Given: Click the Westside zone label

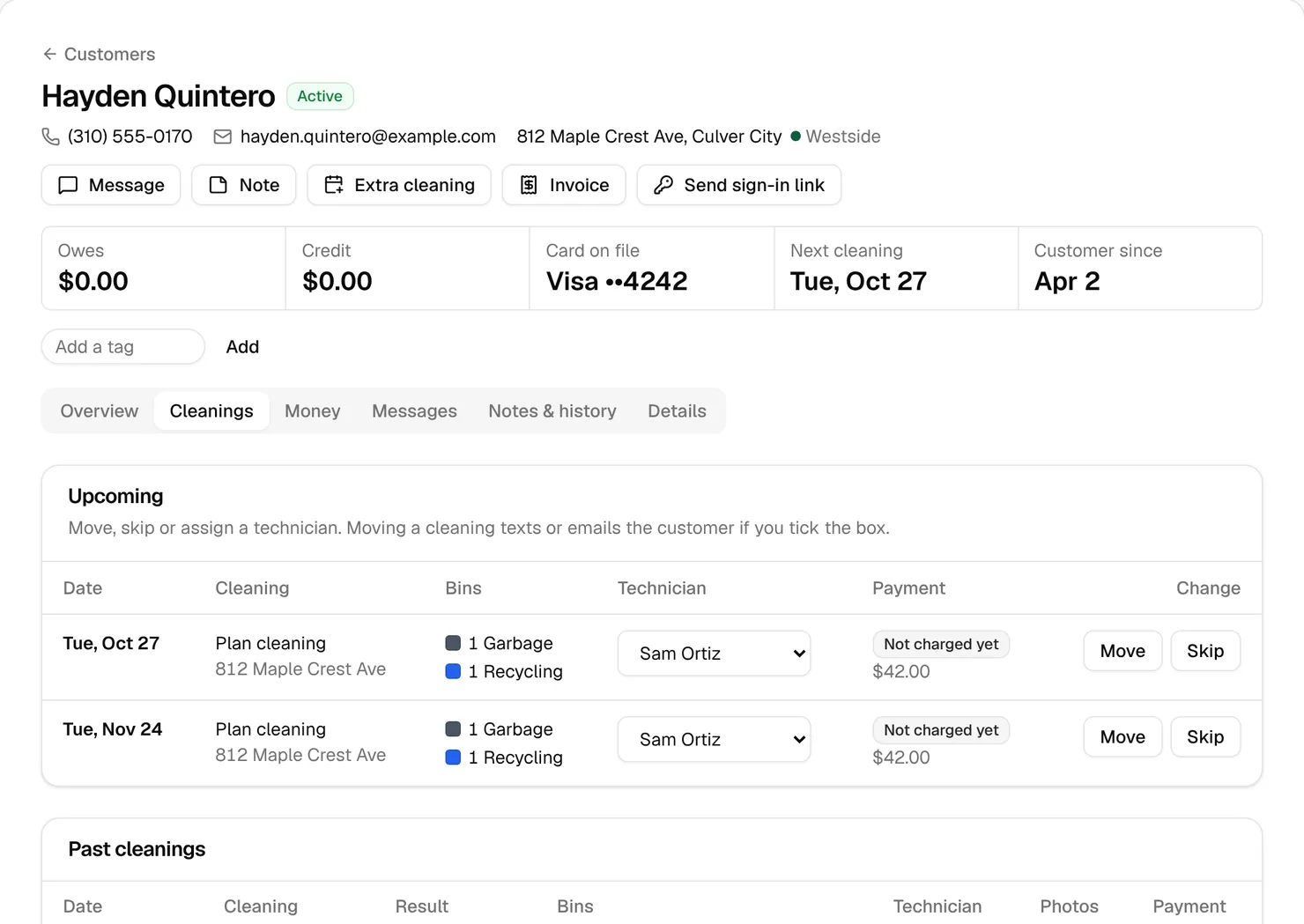Looking at the screenshot, I should click(x=843, y=137).
